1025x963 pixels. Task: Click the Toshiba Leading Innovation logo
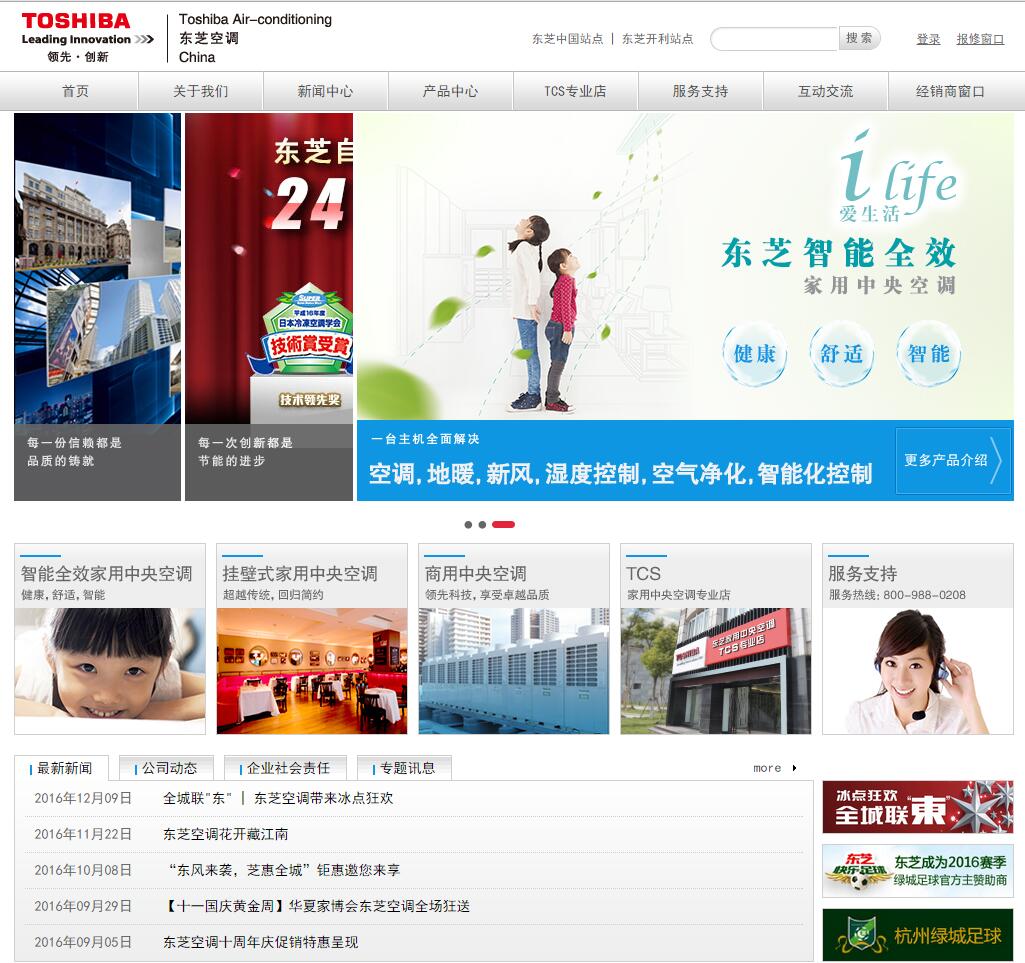(x=88, y=37)
